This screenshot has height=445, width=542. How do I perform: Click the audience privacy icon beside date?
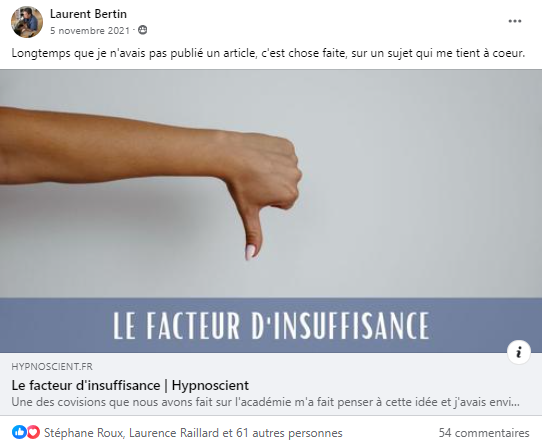[x=142, y=30]
